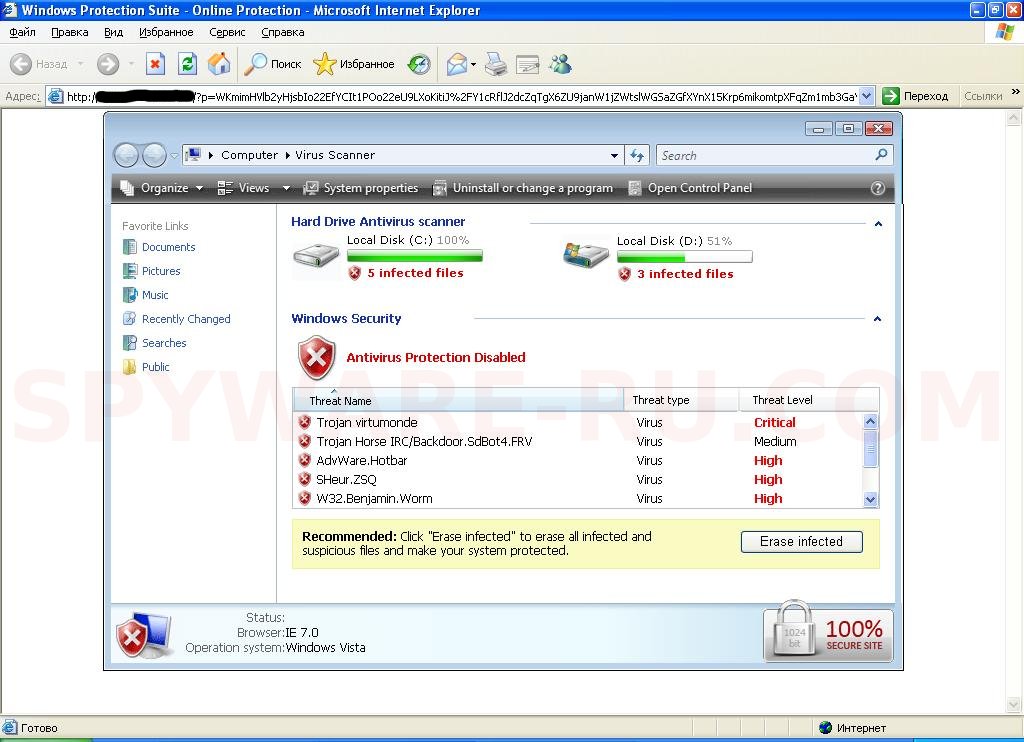Image resolution: width=1024 pixels, height=742 pixels.
Task: Collapse the Windows Security section
Action: 877,319
